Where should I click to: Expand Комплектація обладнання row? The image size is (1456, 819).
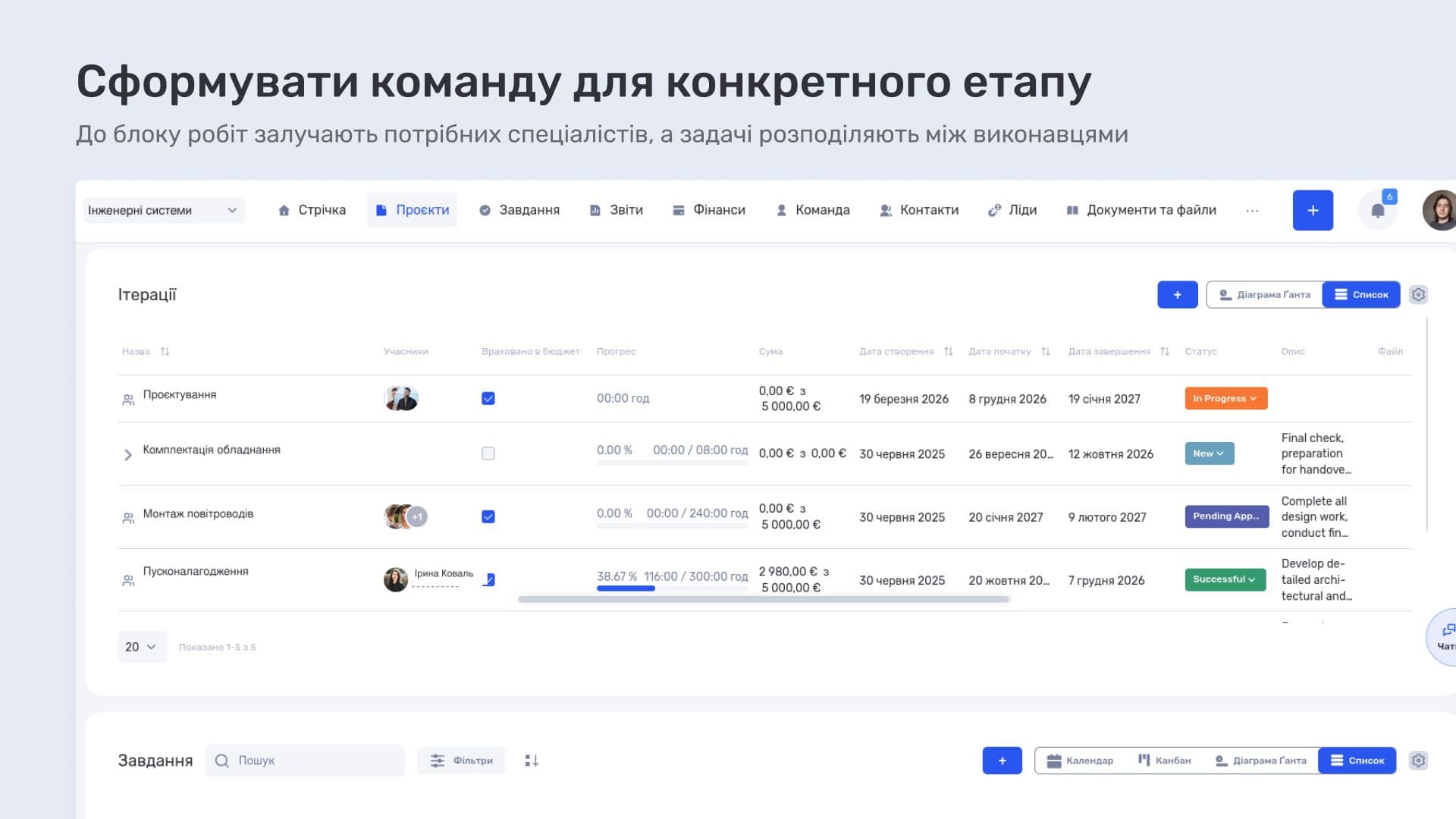tap(127, 454)
